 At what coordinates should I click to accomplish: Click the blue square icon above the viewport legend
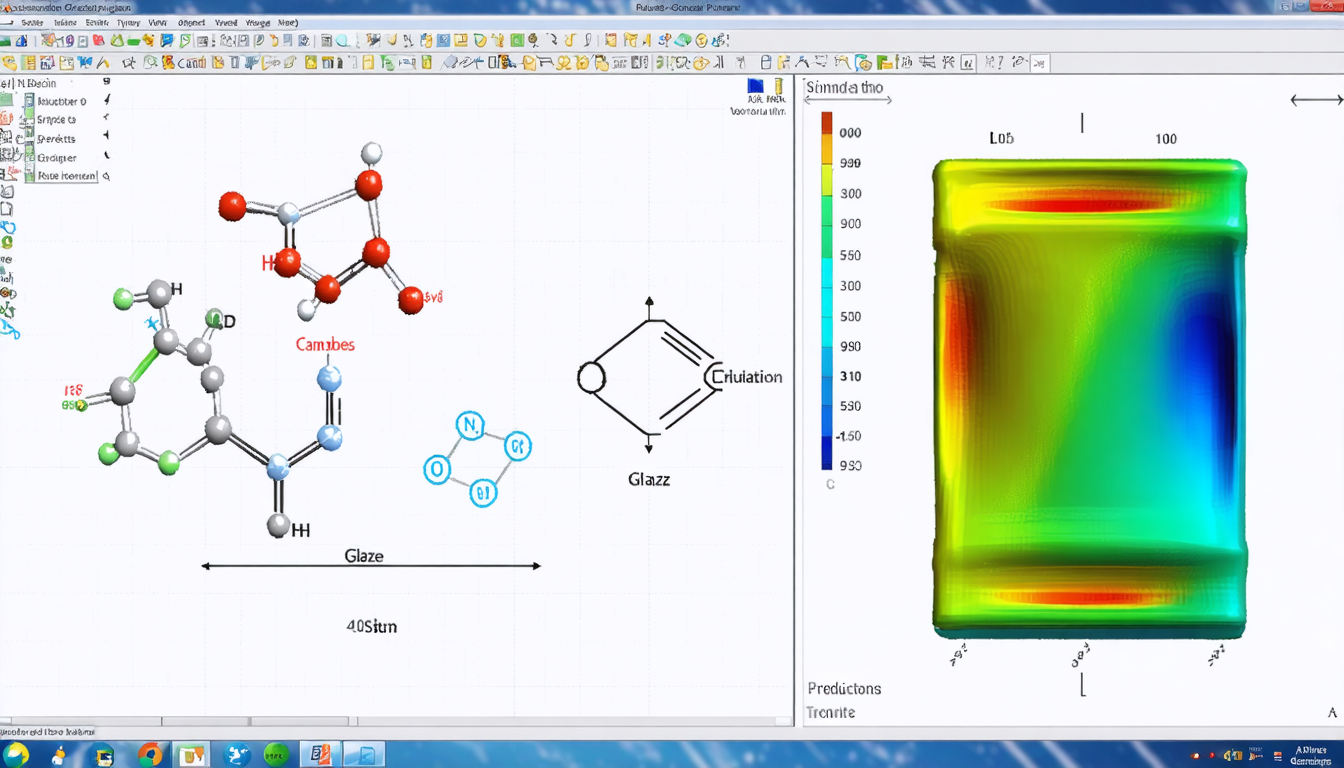[755, 87]
